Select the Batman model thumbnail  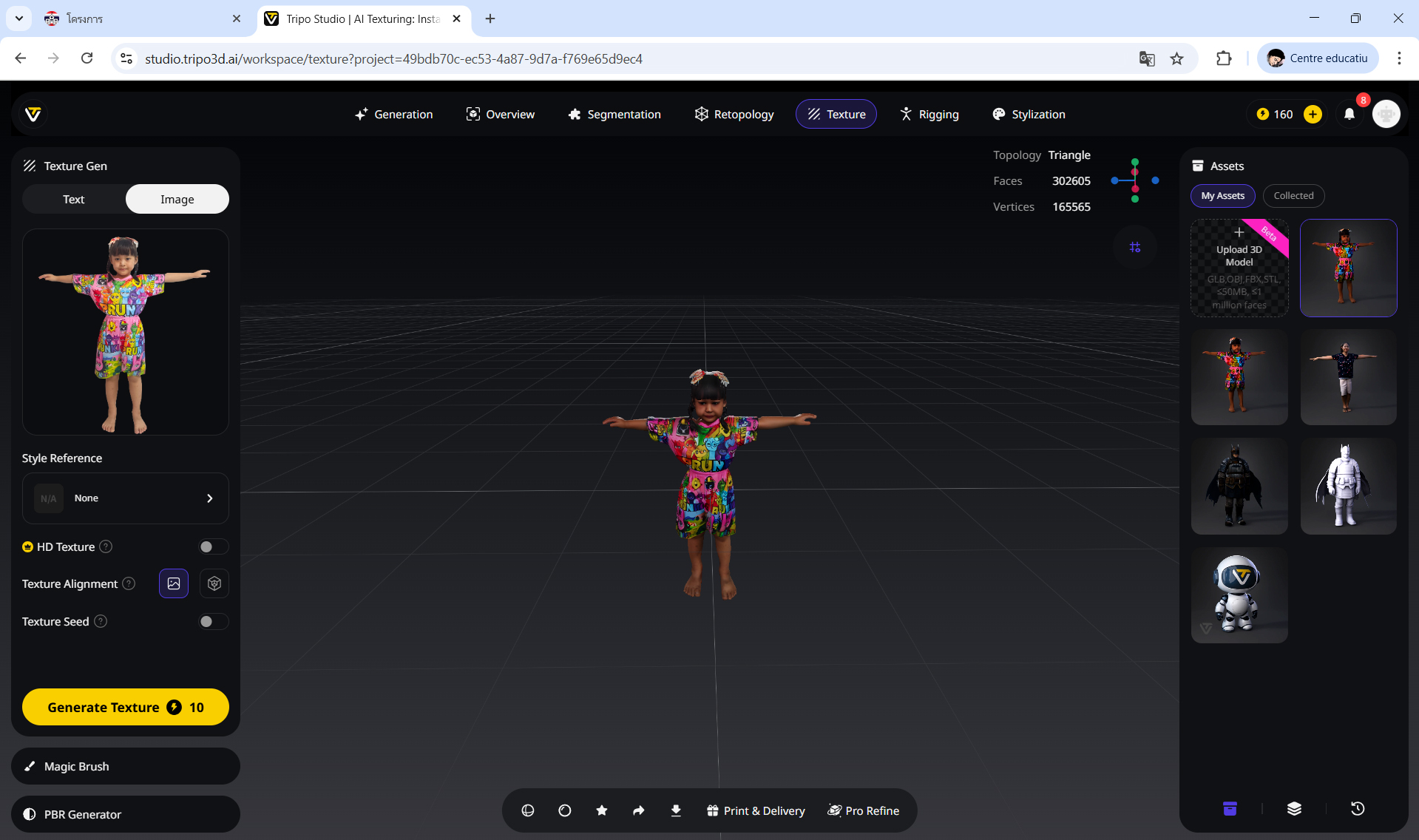pos(1239,486)
